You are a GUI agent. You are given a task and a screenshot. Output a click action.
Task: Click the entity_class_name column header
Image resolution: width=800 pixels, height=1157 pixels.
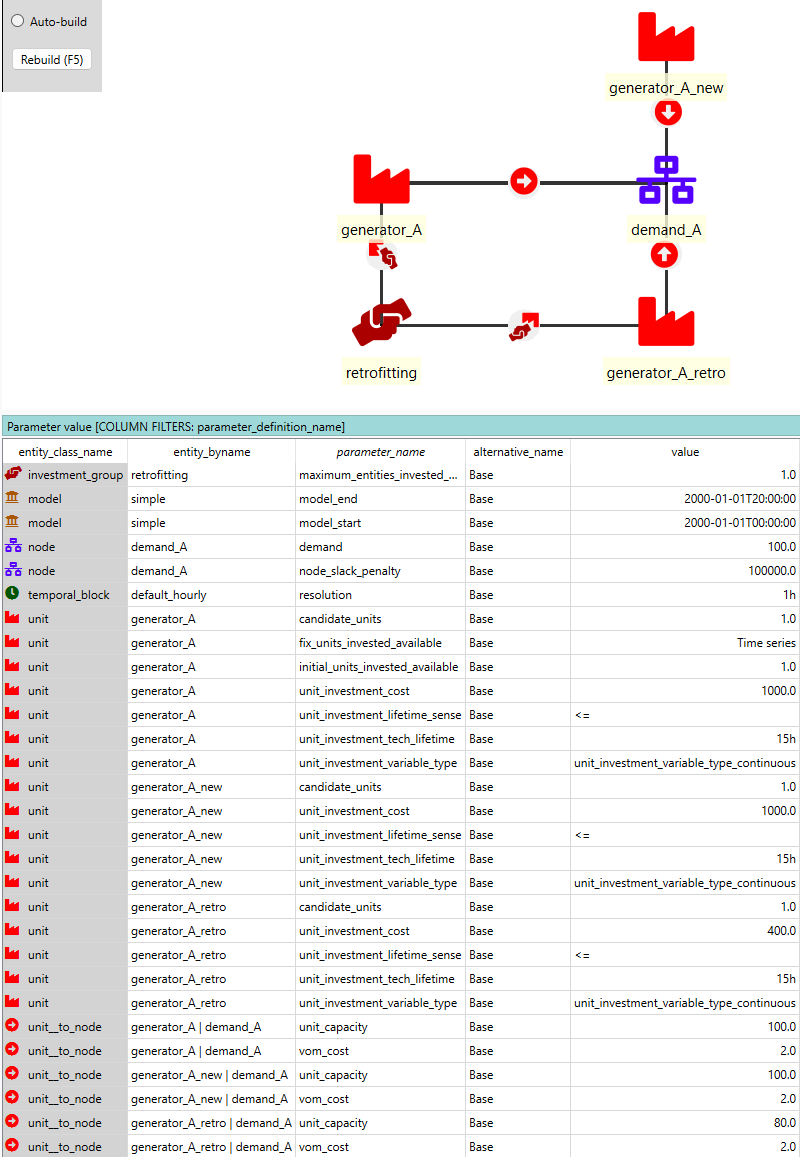coord(66,452)
